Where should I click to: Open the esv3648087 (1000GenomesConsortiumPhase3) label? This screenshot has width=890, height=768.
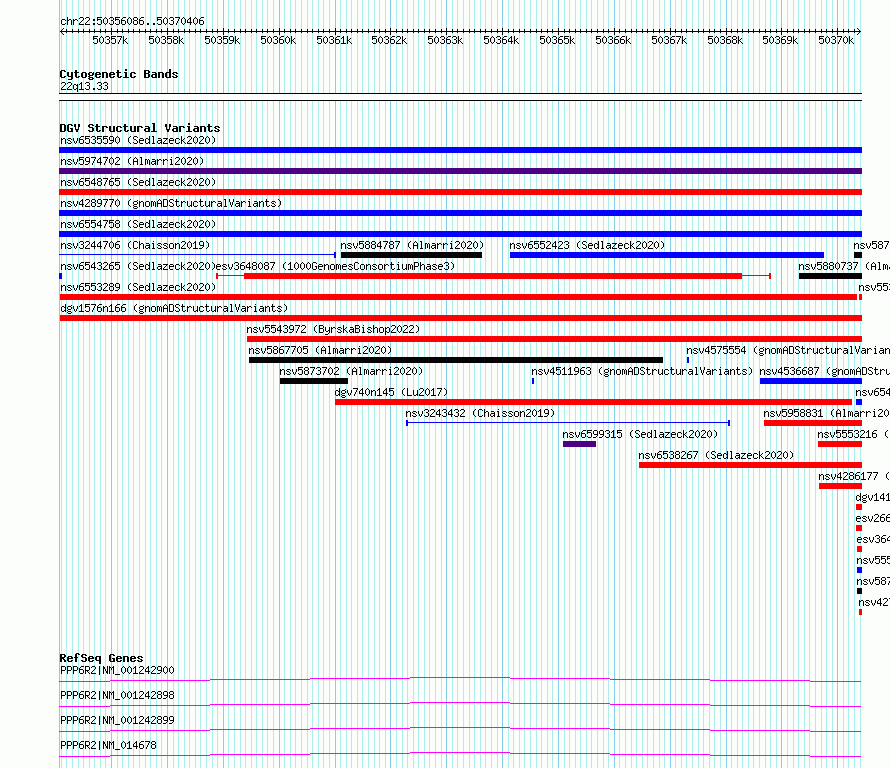pos(335,266)
